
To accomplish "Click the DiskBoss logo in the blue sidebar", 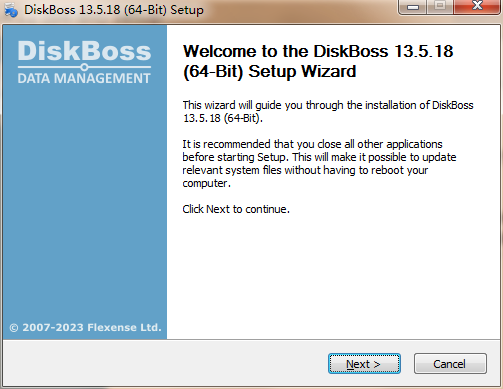I will (84, 51).
